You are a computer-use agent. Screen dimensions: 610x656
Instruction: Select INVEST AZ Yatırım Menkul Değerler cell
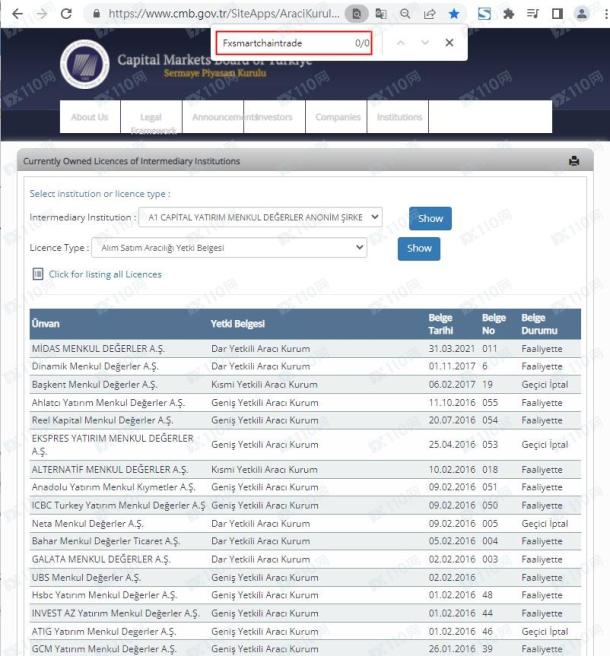pyautogui.click(x=115, y=613)
